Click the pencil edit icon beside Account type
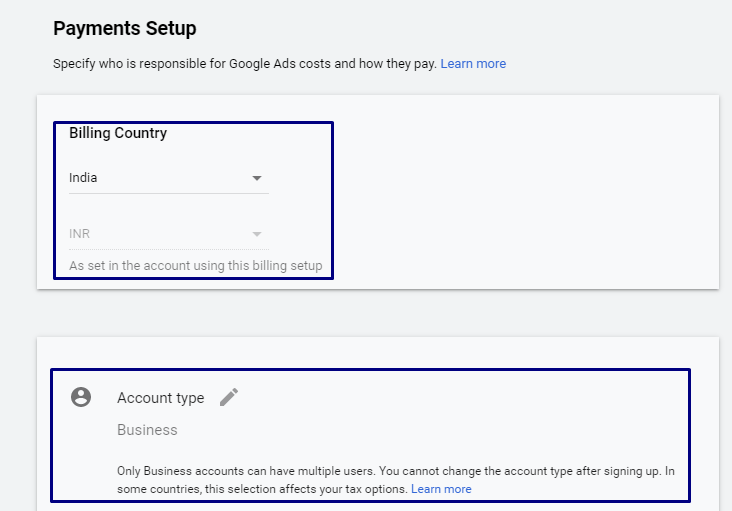Image resolution: width=732 pixels, height=511 pixels. (x=229, y=397)
